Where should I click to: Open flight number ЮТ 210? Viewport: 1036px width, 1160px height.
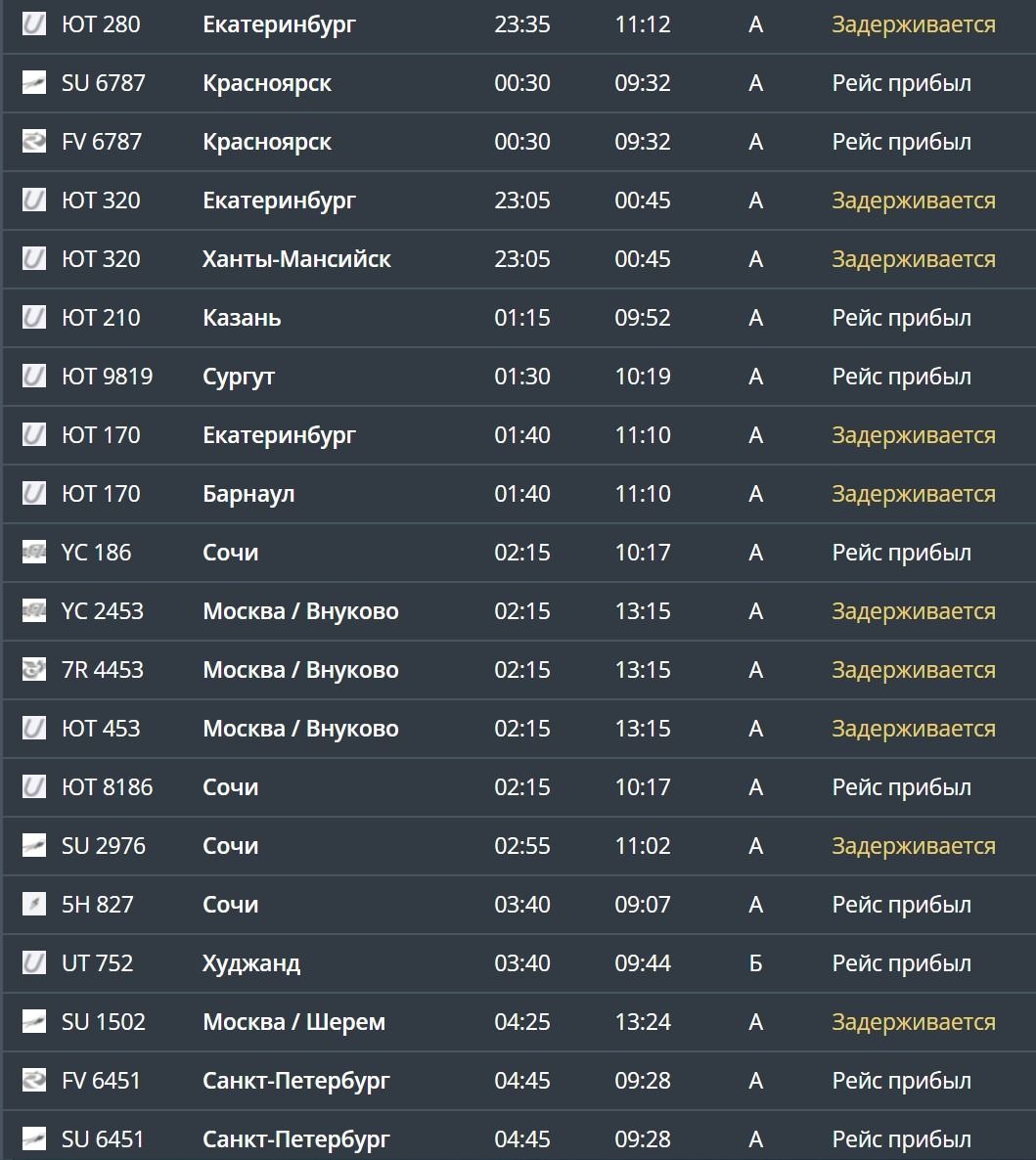[101, 318]
